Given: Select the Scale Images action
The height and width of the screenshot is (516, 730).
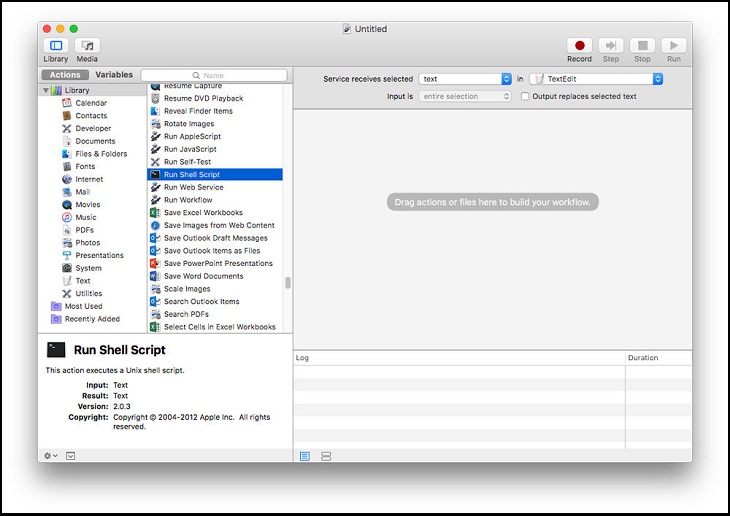Looking at the screenshot, I should tap(215, 289).
